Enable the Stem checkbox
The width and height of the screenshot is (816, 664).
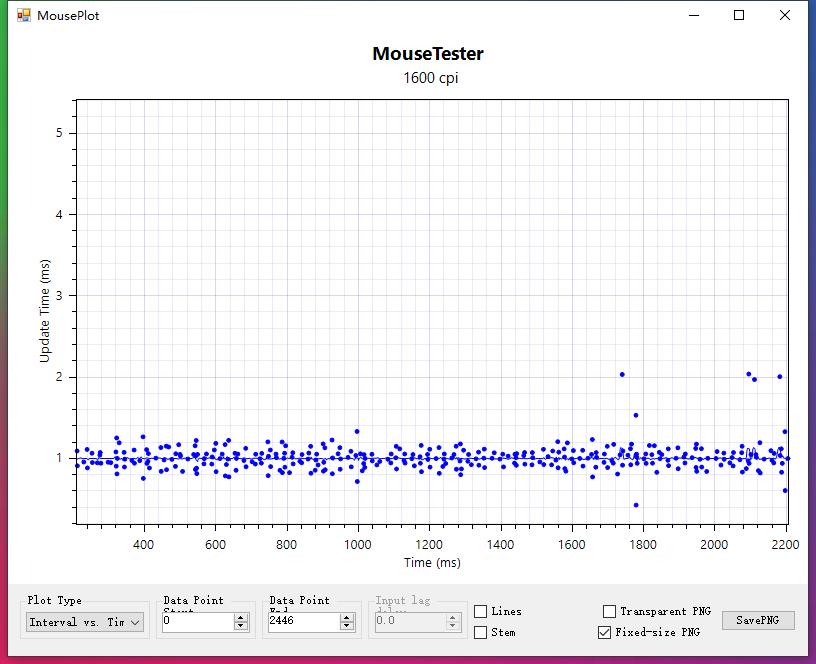click(x=481, y=632)
